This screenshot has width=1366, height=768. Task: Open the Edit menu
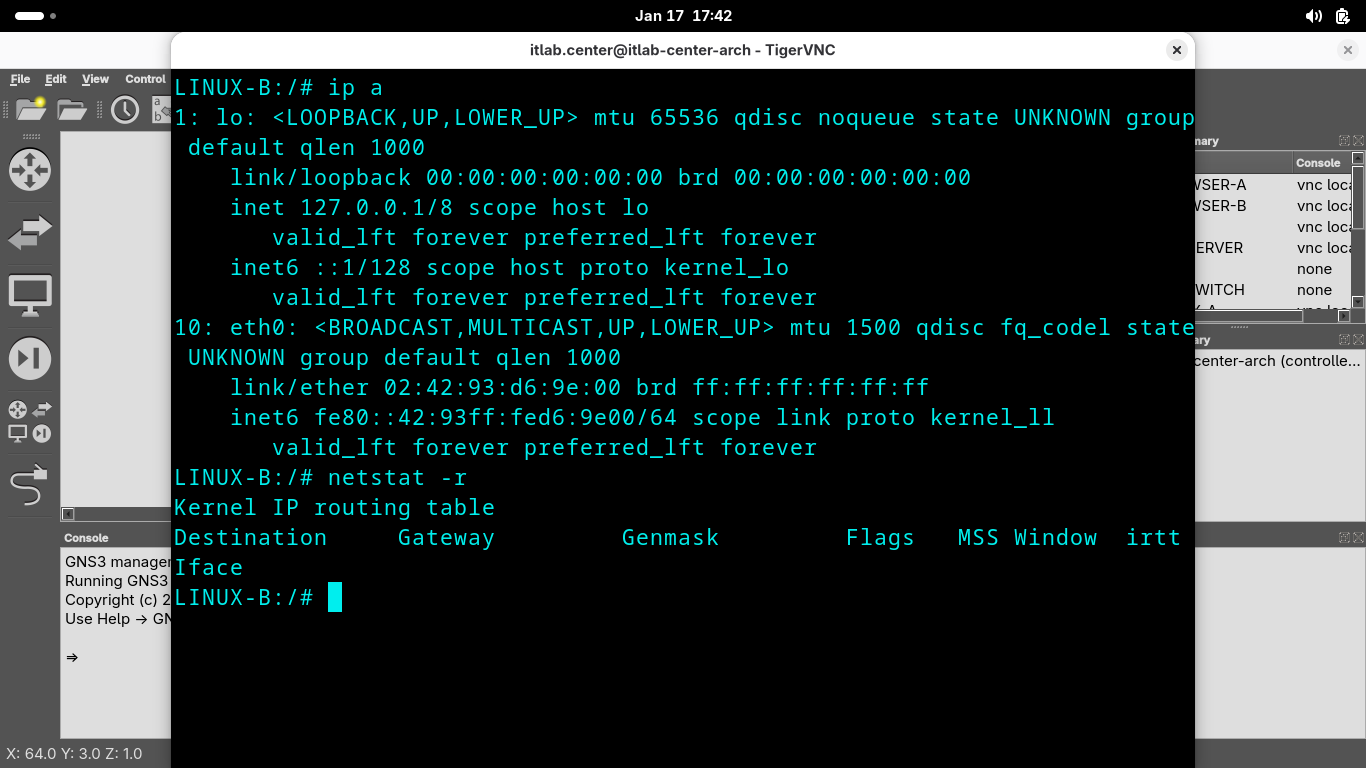coord(56,79)
